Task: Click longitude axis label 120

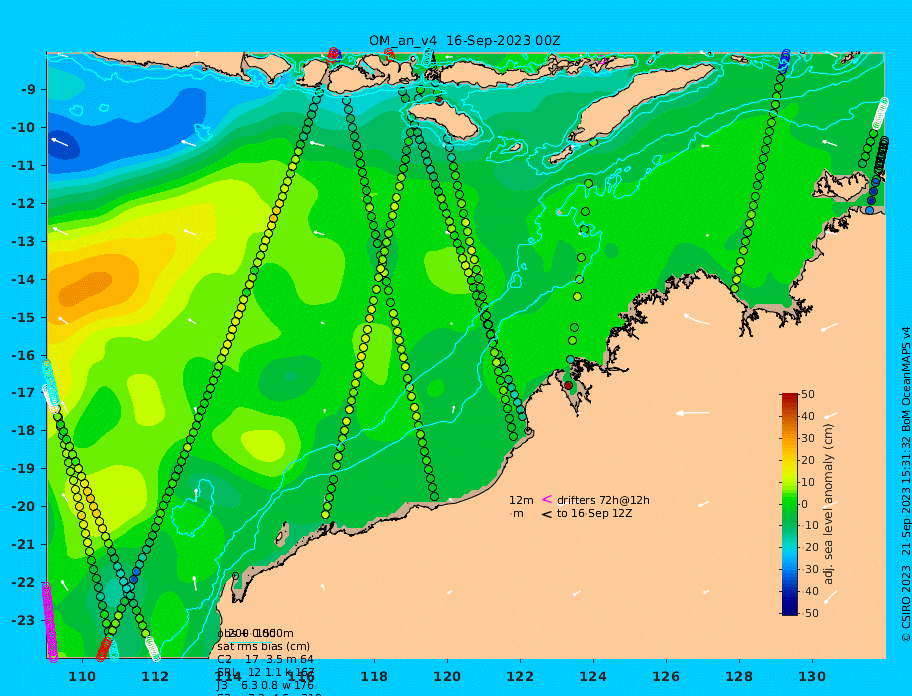Action: coord(447,677)
